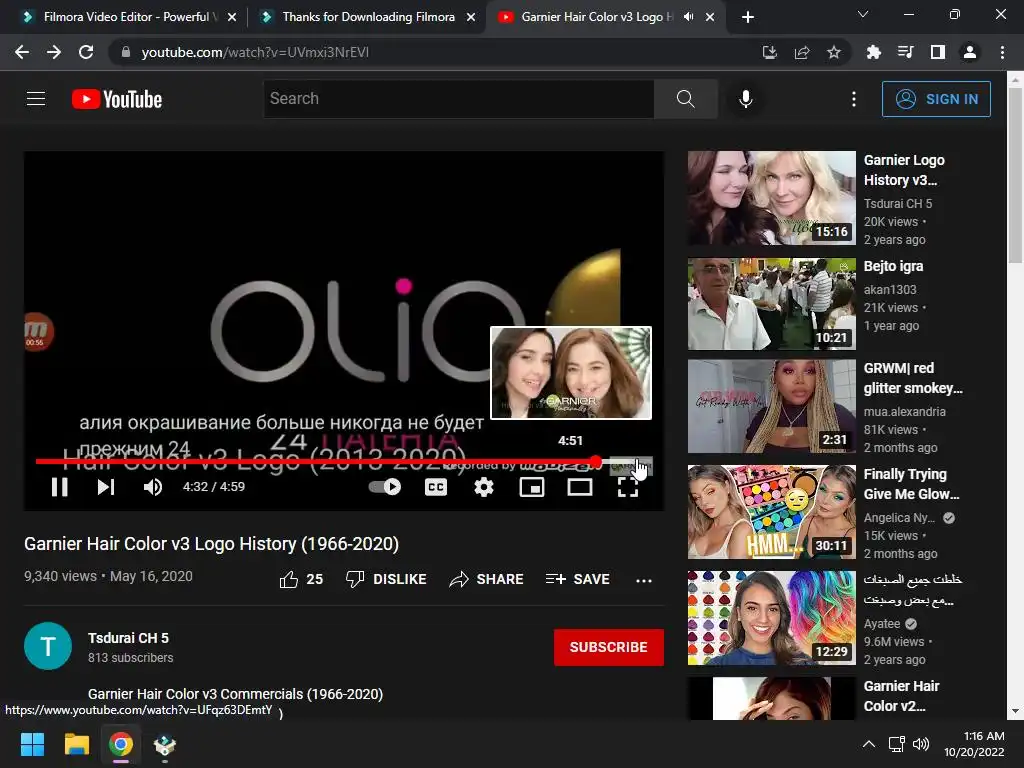This screenshot has width=1024, height=768.
Task: Switch to Filmora Video Editor tab
Action: click(x=126, y=17)
